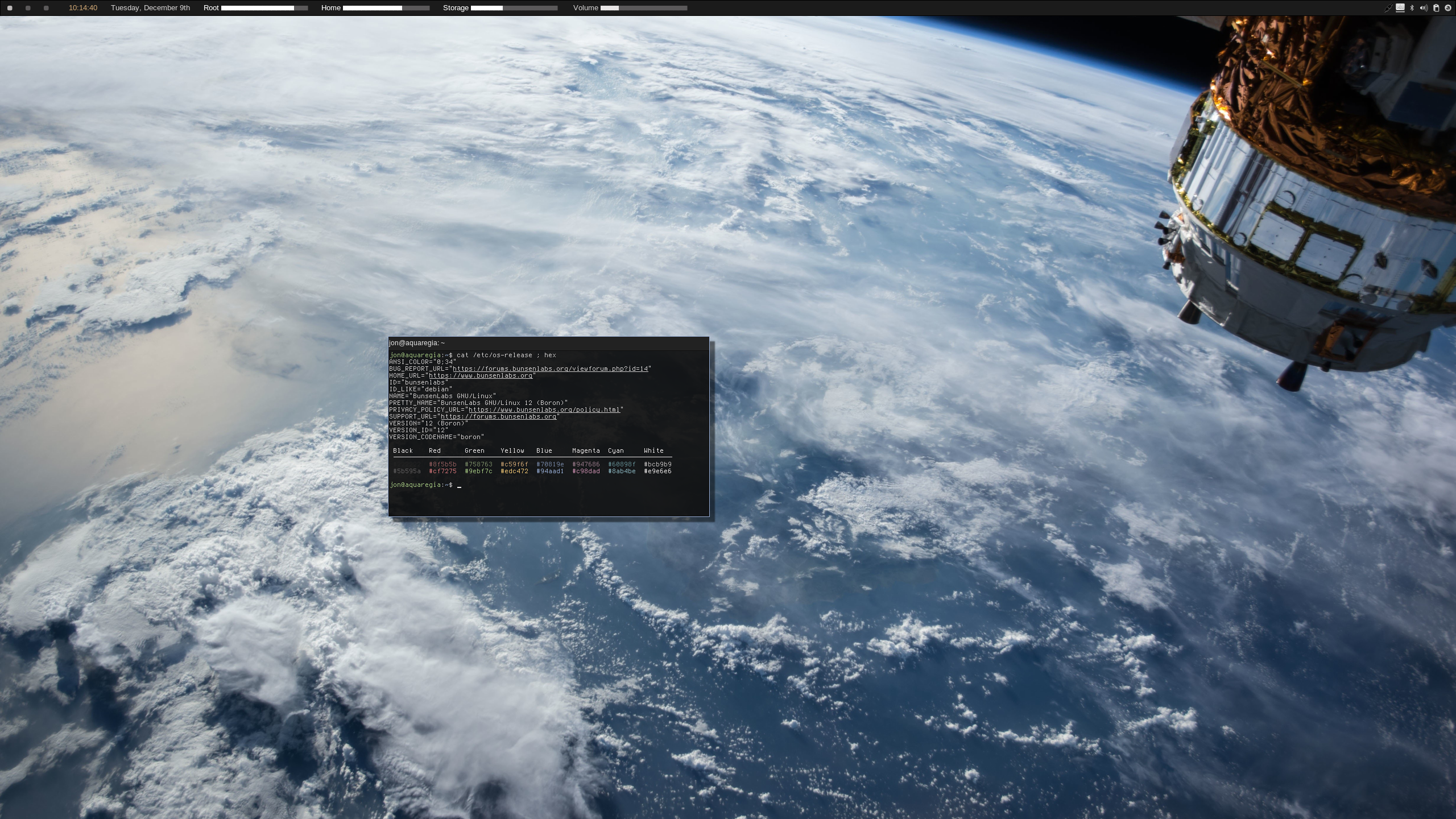Click the Home disk usage bar

[386, 8]
